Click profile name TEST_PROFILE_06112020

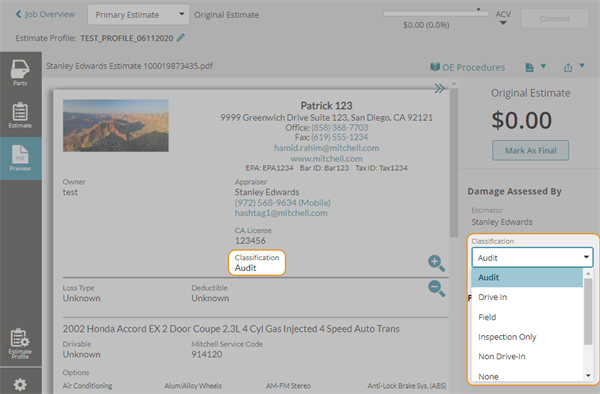pyautogui.click(x=127, y=38)
